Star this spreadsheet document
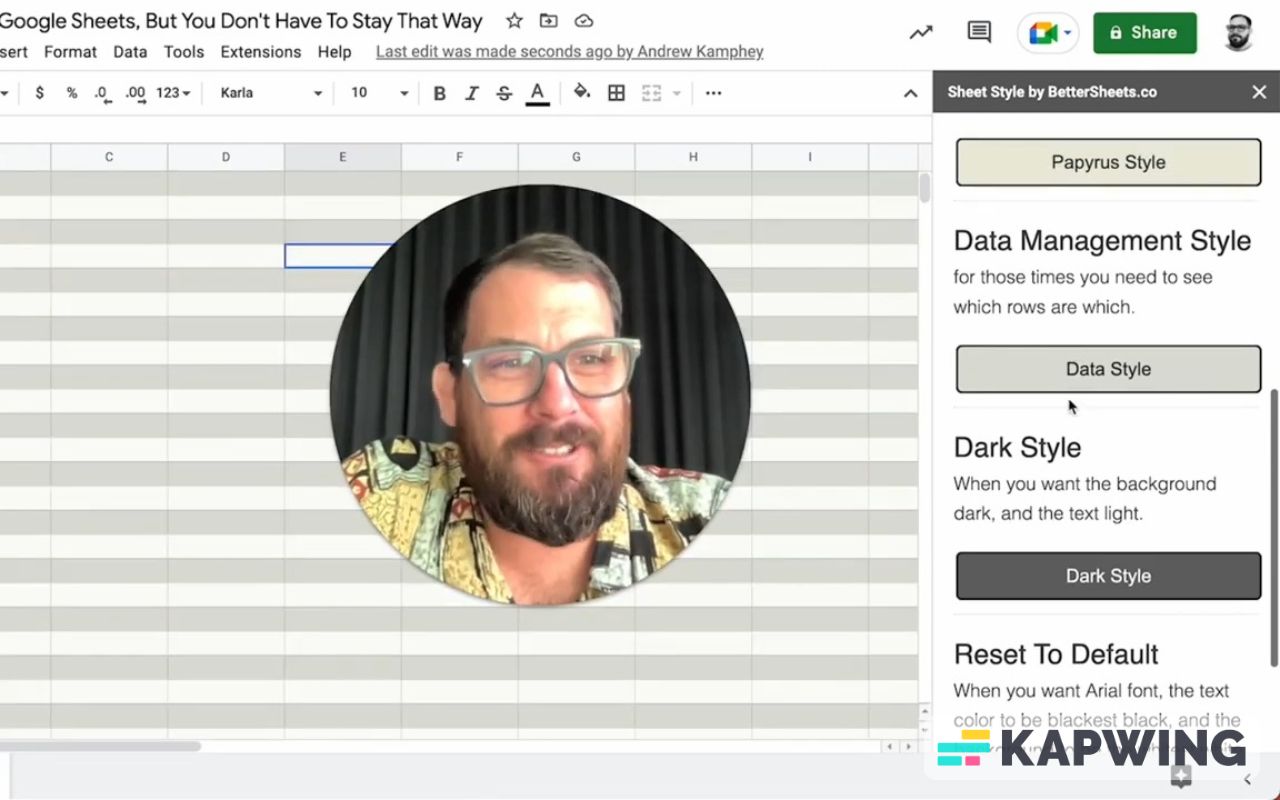Screen dimensions: 1280x800 coord(514,21)
